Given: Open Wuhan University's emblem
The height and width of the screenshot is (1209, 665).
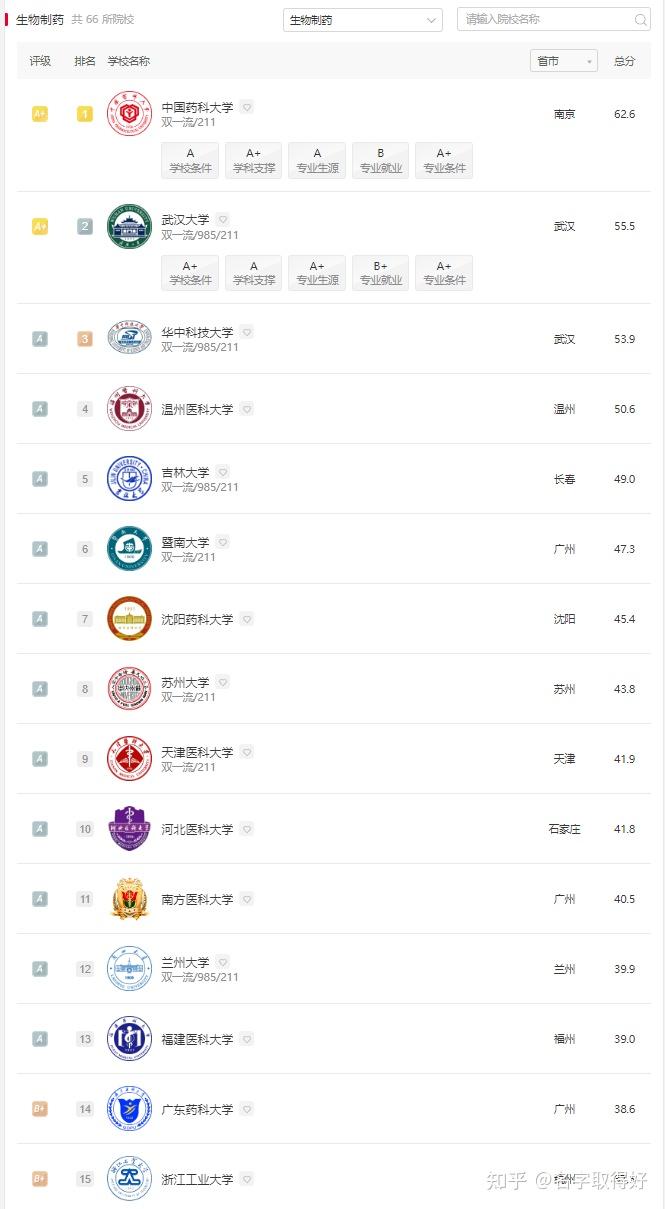Looking at the screenshot, I should [129, 227].
